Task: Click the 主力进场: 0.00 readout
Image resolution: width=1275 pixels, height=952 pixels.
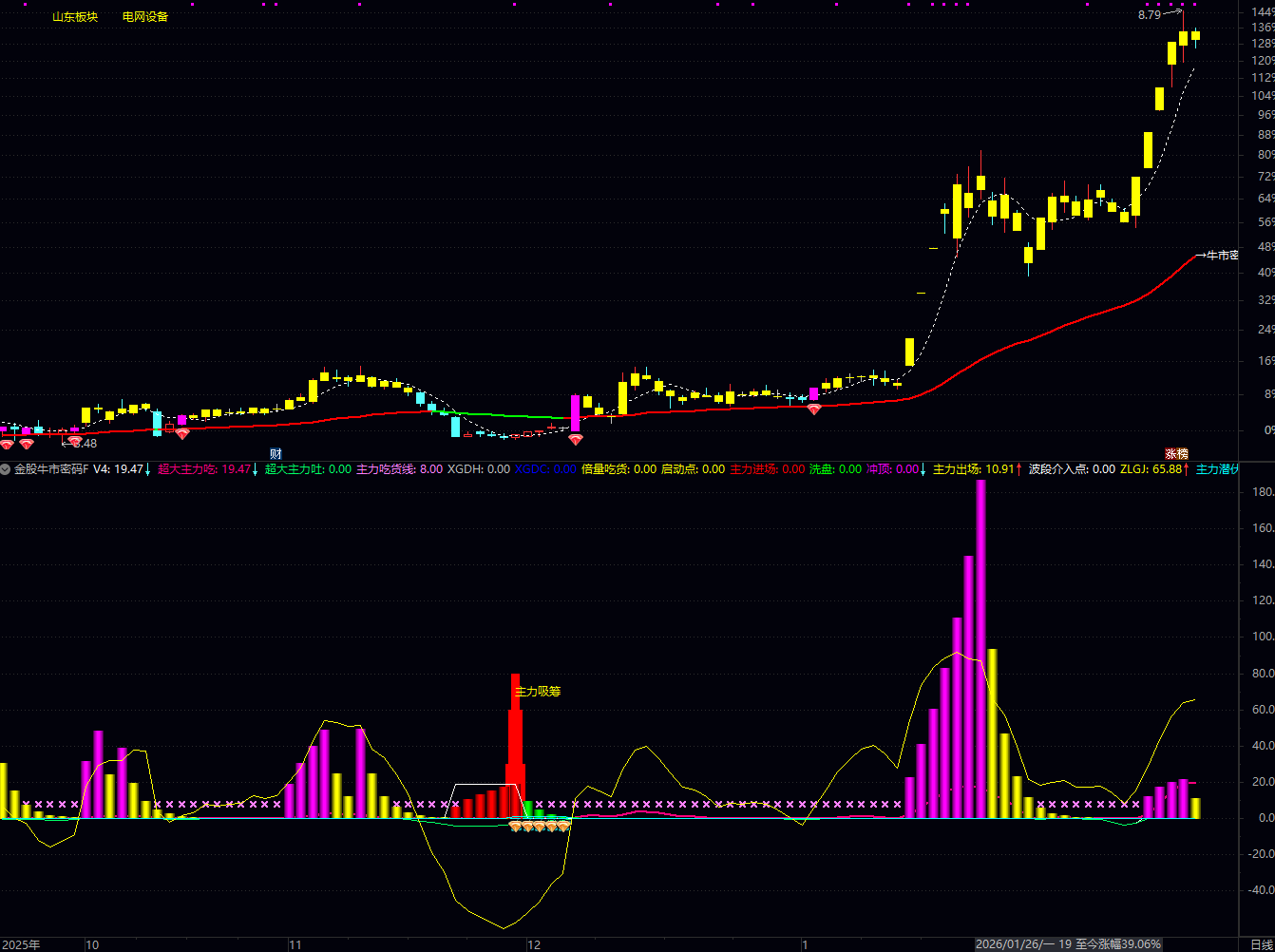Action: coord(768,469)
